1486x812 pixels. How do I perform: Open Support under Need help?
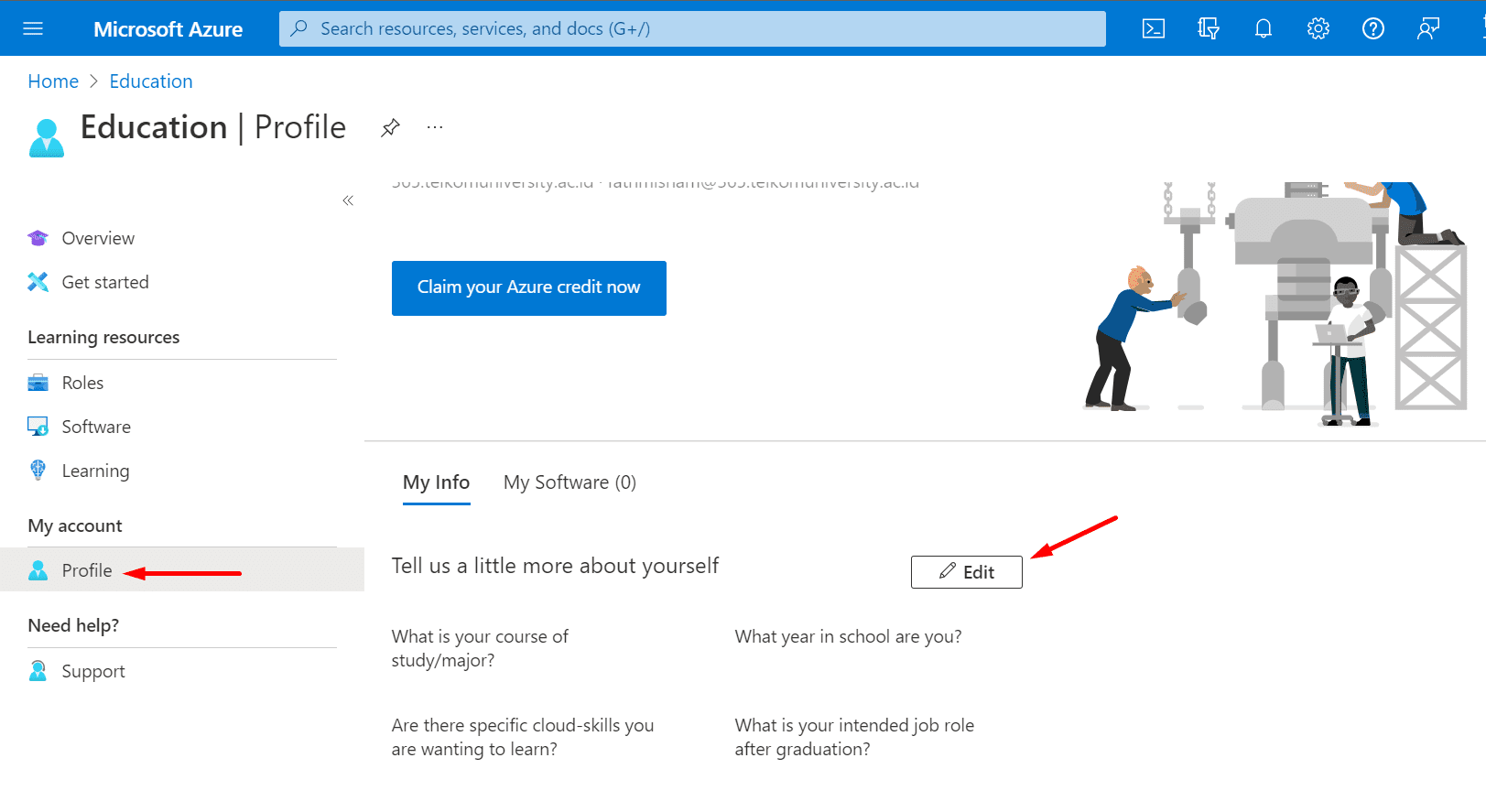(93, 671)
